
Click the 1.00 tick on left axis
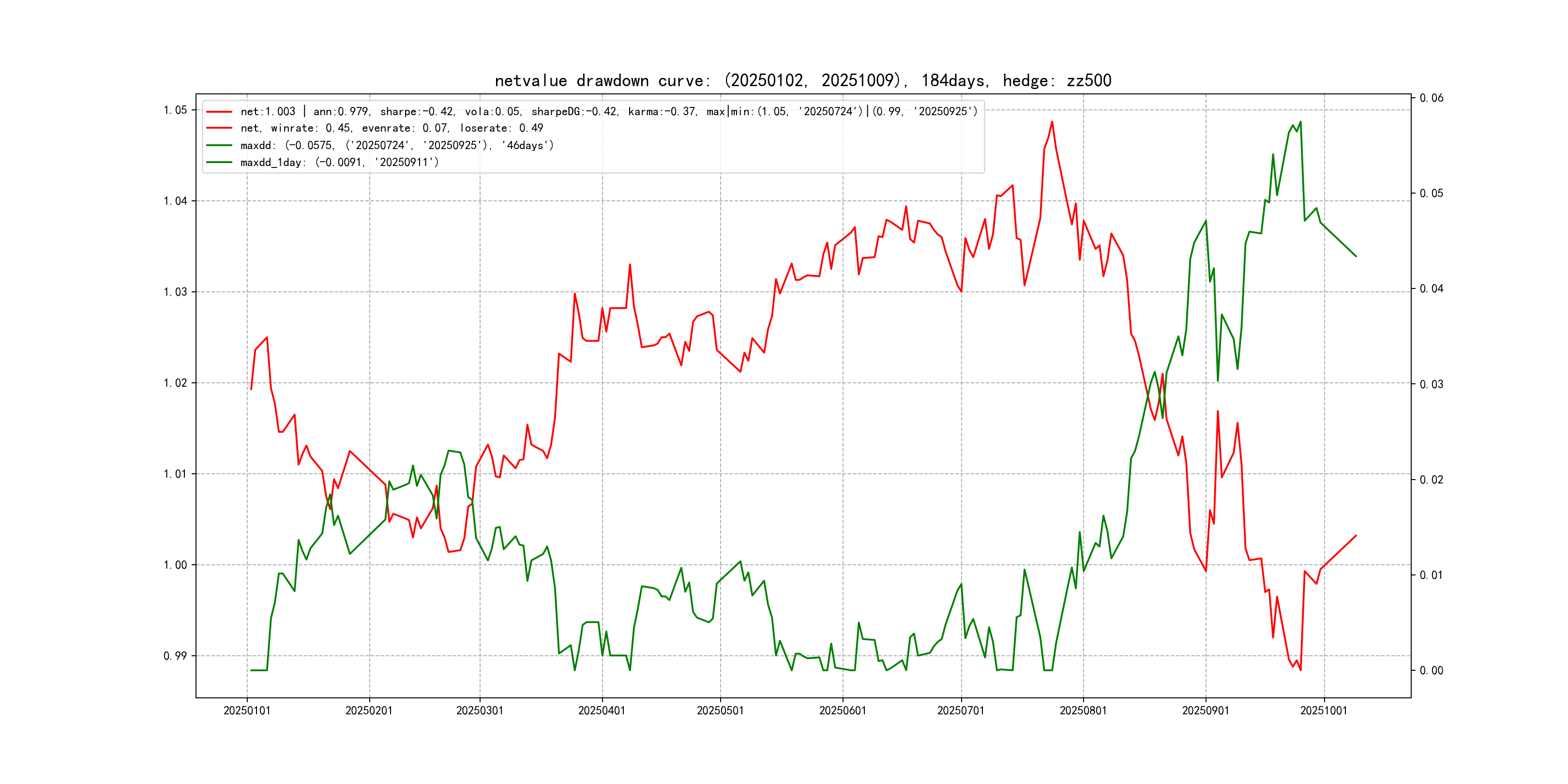point(175,565)
